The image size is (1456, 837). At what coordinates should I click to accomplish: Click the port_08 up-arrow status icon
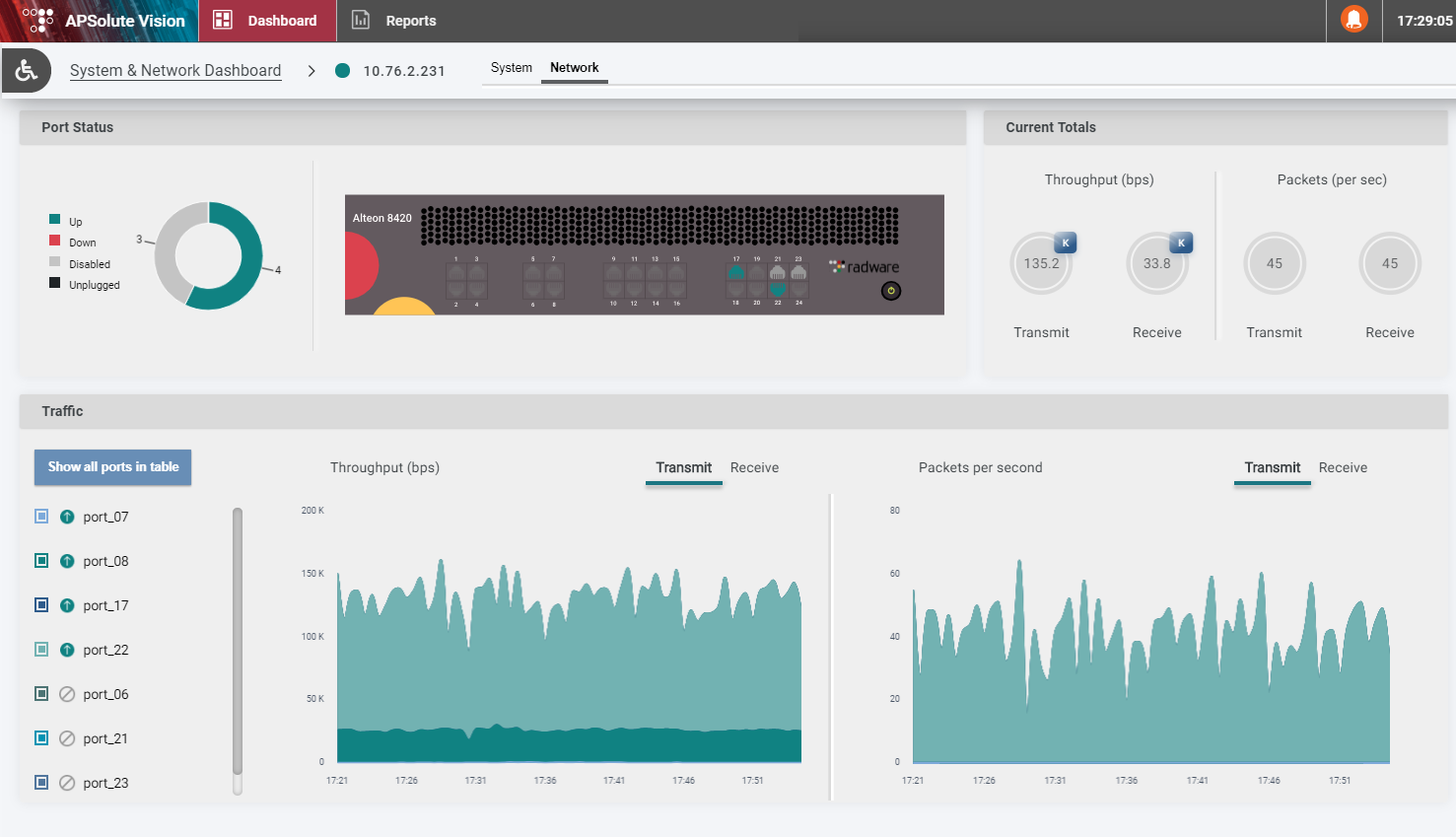coord(67,561)
